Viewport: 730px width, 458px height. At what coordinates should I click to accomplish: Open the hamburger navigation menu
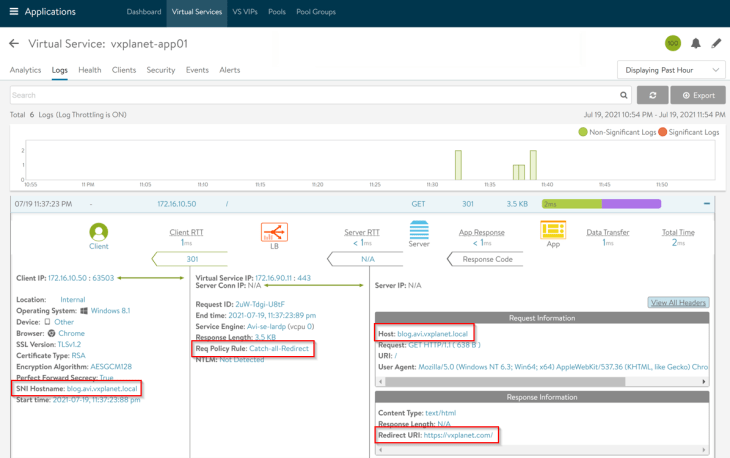click(14, 11)
